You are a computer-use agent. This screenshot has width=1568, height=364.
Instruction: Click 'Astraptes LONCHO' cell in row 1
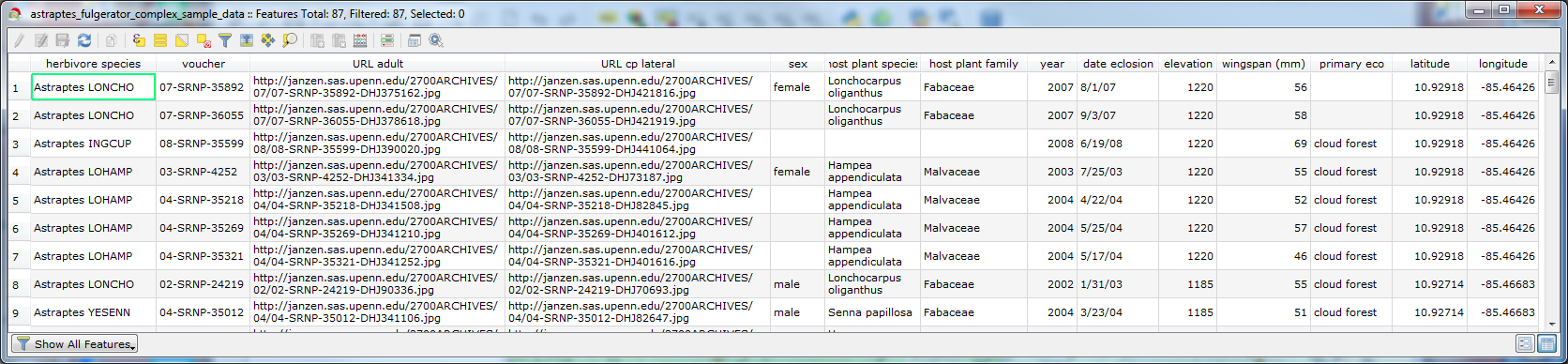(93, 87)
